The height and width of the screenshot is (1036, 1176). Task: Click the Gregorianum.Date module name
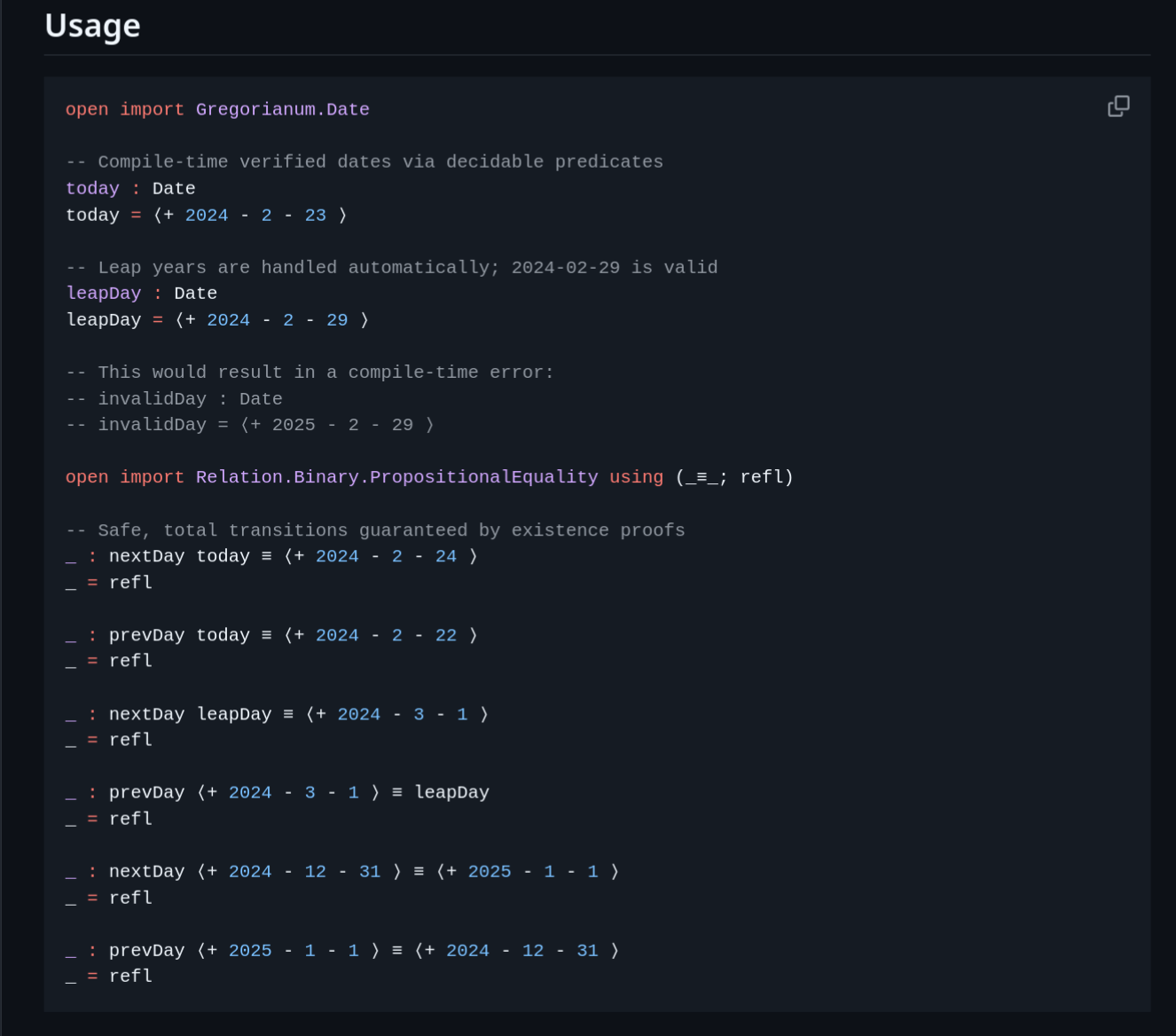coord(283,109)
